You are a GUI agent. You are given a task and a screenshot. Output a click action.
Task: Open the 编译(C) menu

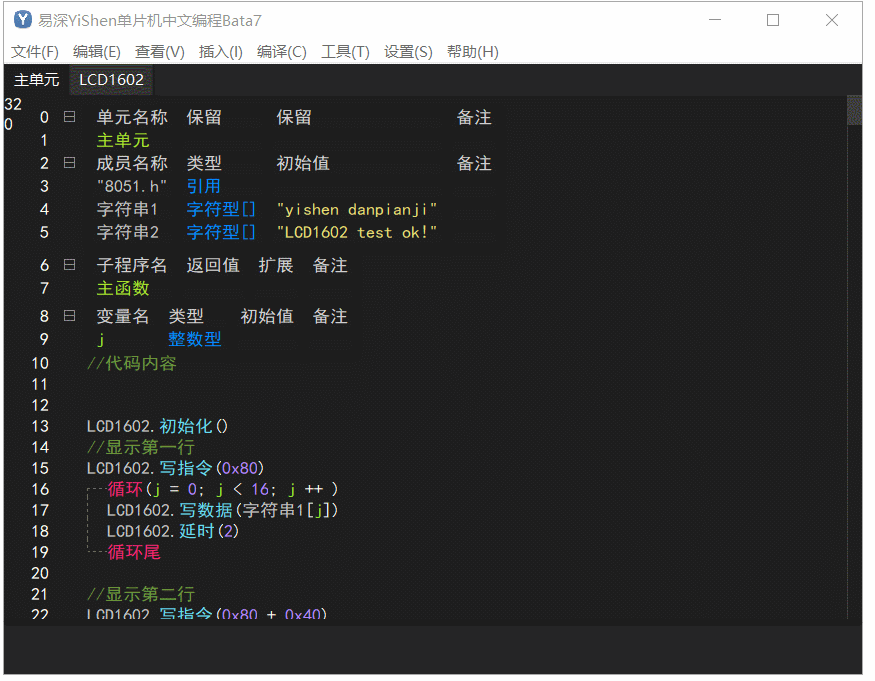pyautogui.click(x=281, y=52)
